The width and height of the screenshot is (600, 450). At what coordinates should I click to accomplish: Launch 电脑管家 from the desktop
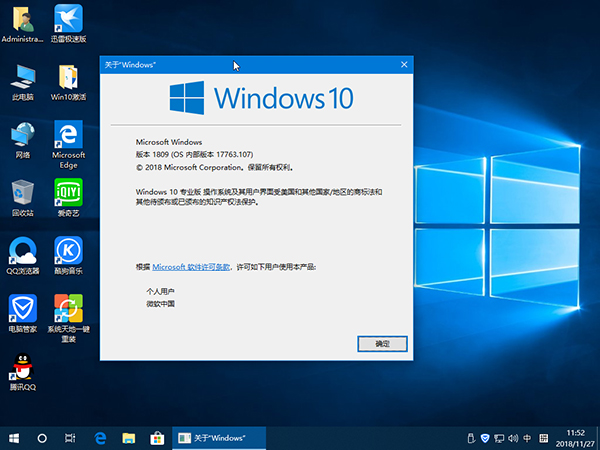(x=22, y=308)
